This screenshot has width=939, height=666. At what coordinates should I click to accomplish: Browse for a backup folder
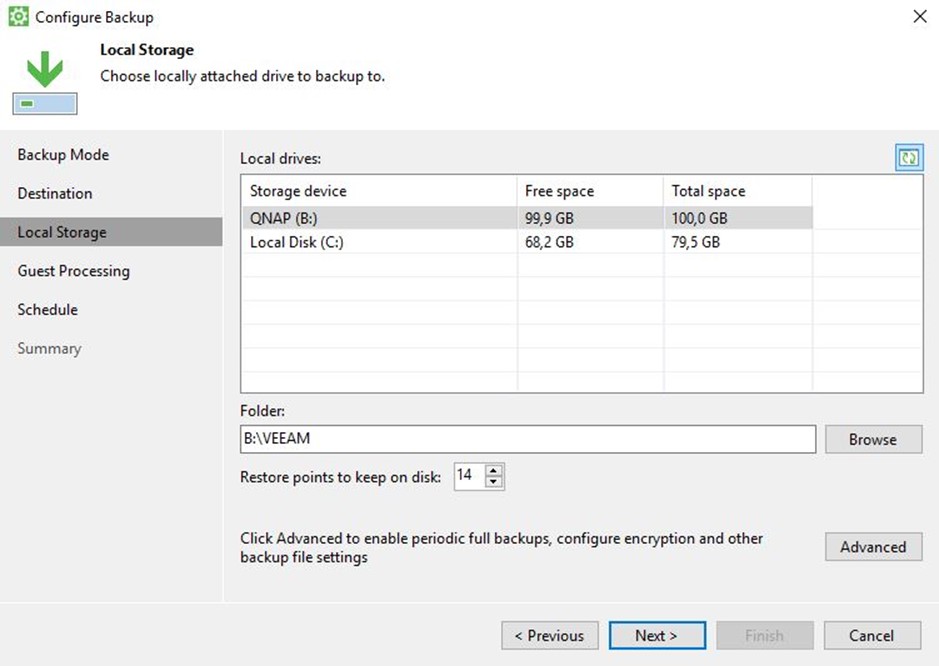click(x=873, y=439)
